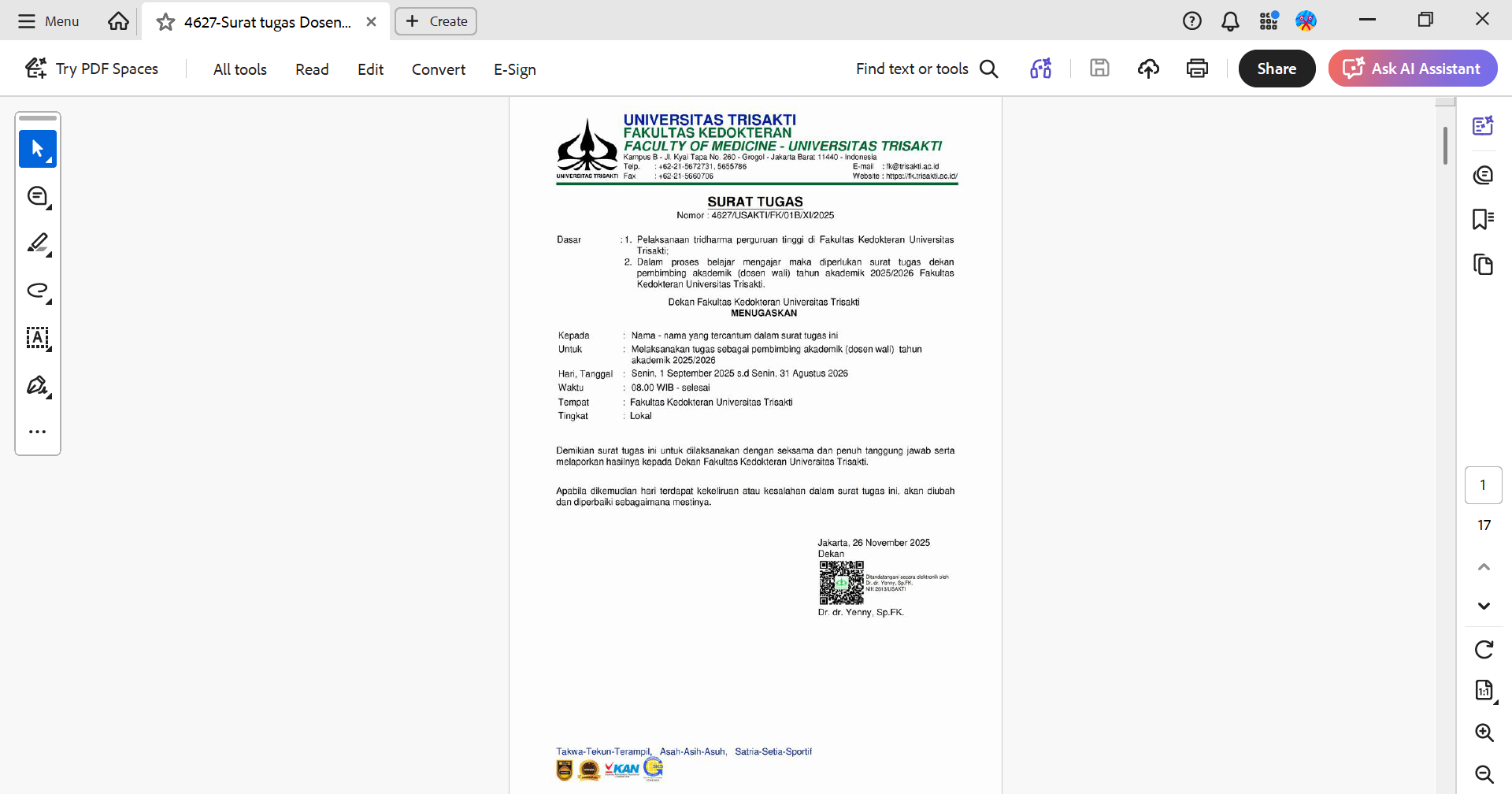The image size is (1512, 794).
Task: Click the KAN accreditation logo in footer
Action: coord(622,770)
